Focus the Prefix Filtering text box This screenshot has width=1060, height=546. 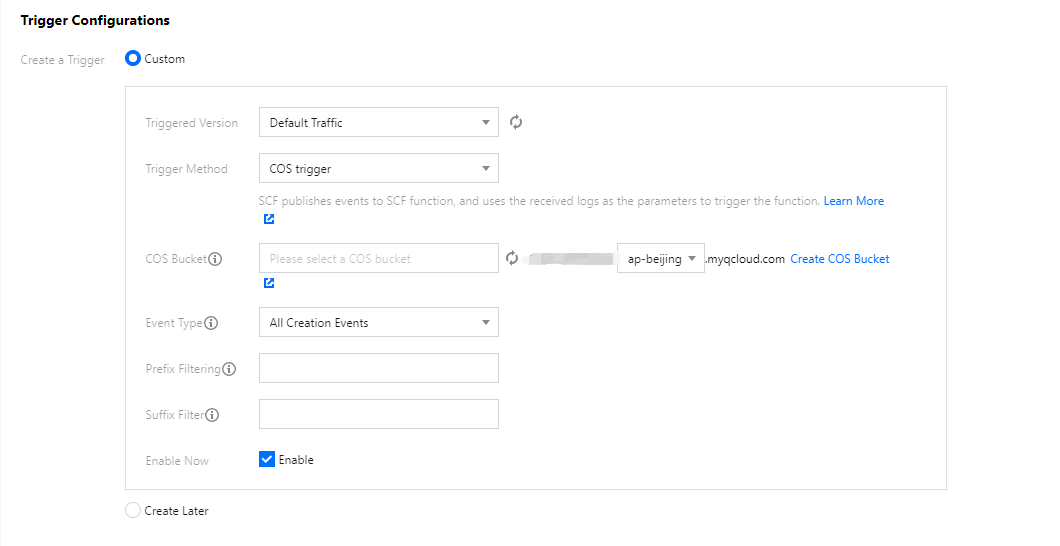click(378, 368)
